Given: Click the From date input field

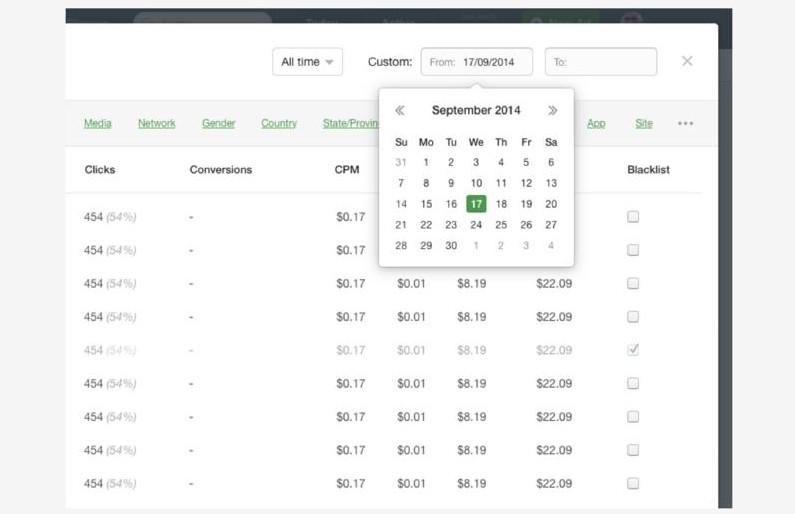Looking at the screenshot, I should coord(476,62).
